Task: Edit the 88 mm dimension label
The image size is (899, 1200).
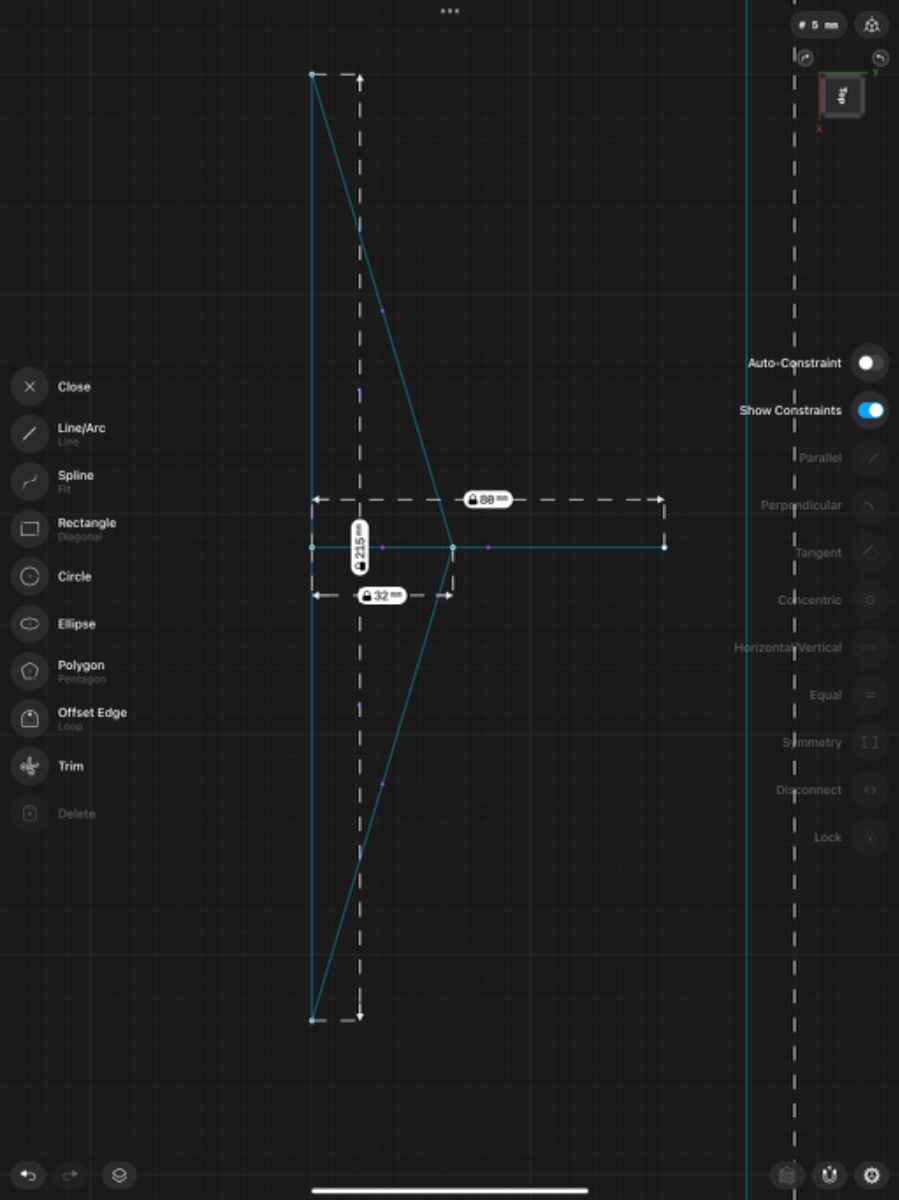Action: [x=488, y=499]
